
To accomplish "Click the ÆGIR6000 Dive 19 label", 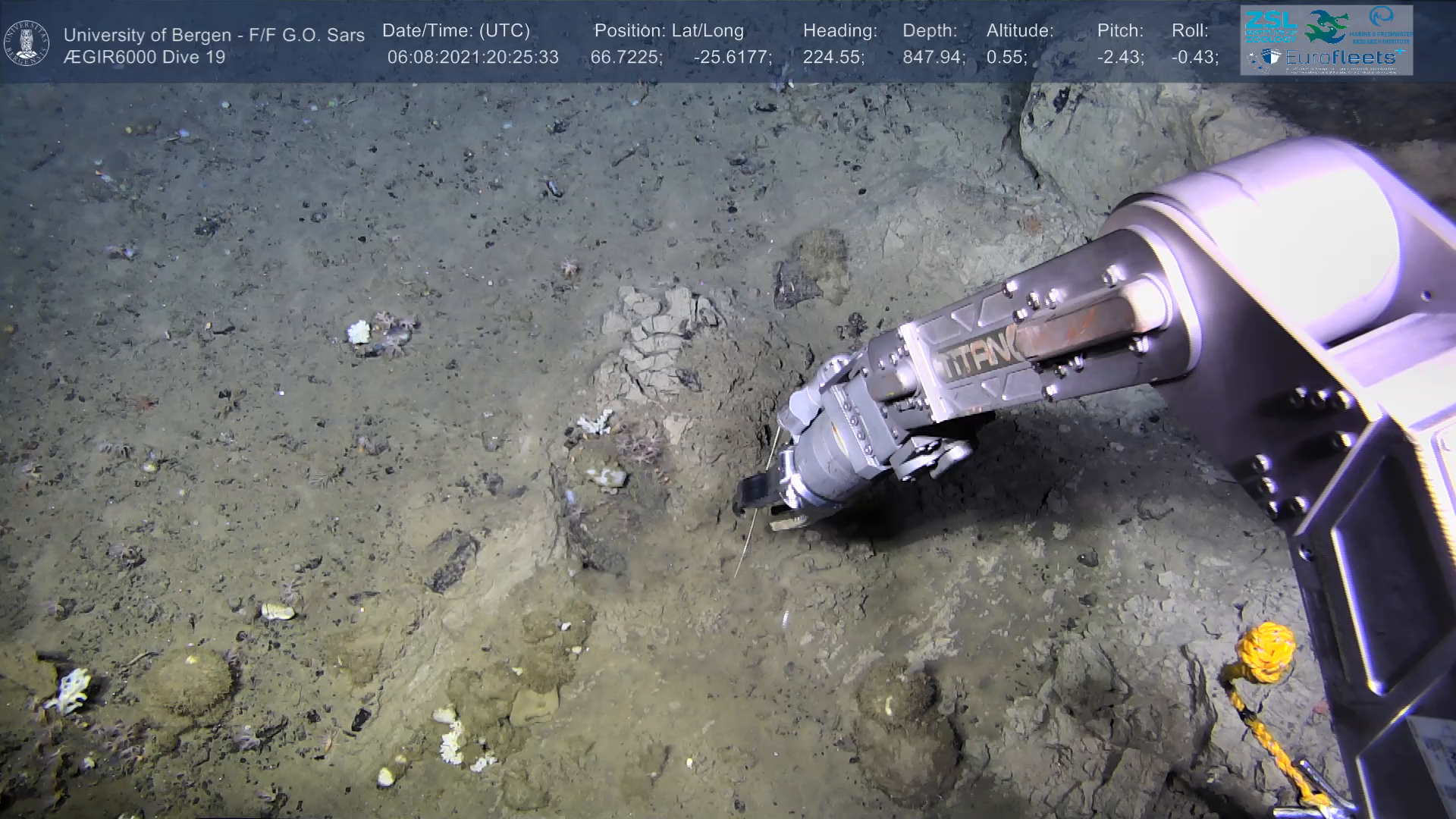I will (144, 57).
